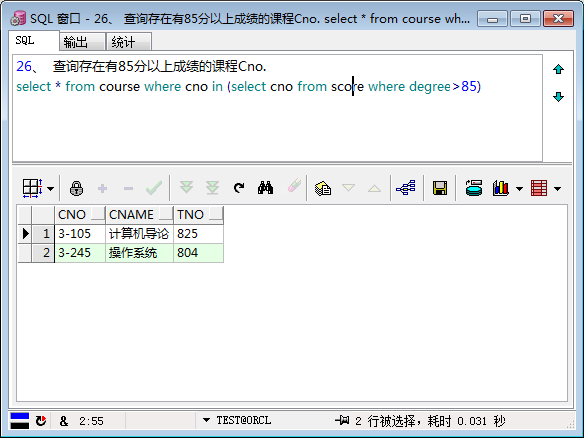Expand the report grid dropdown arrow
The image size is (584, 438).
point(557,189)
